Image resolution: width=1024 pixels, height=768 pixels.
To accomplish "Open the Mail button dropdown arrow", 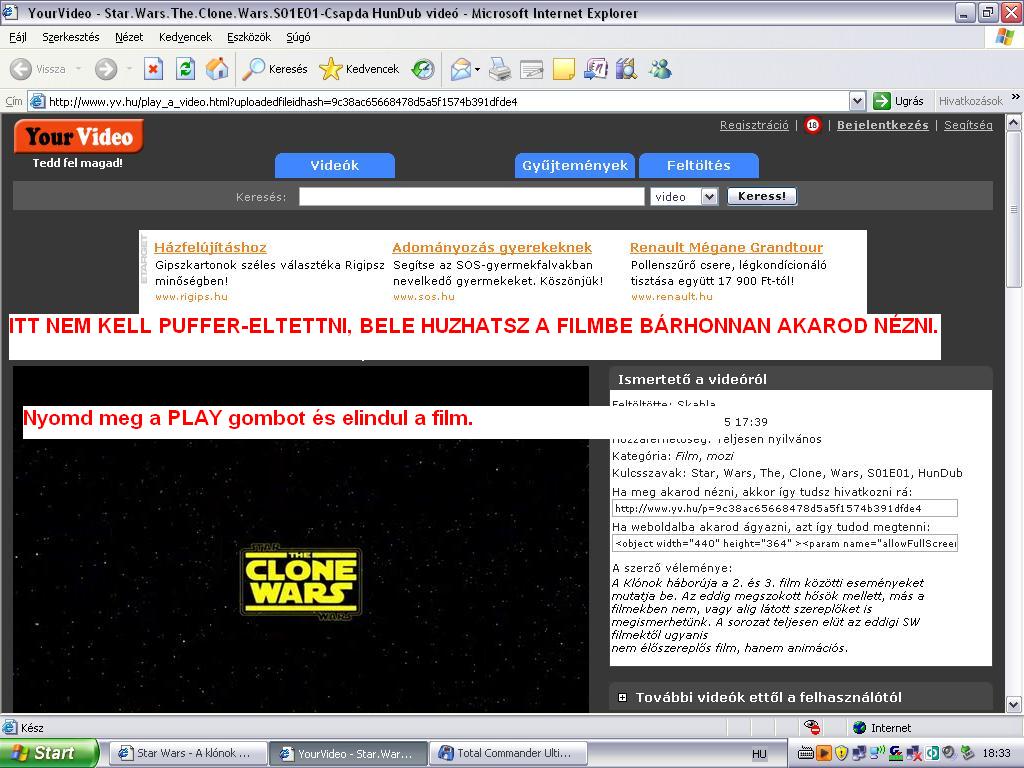I will pyautogui.click(x=477, y=69).
